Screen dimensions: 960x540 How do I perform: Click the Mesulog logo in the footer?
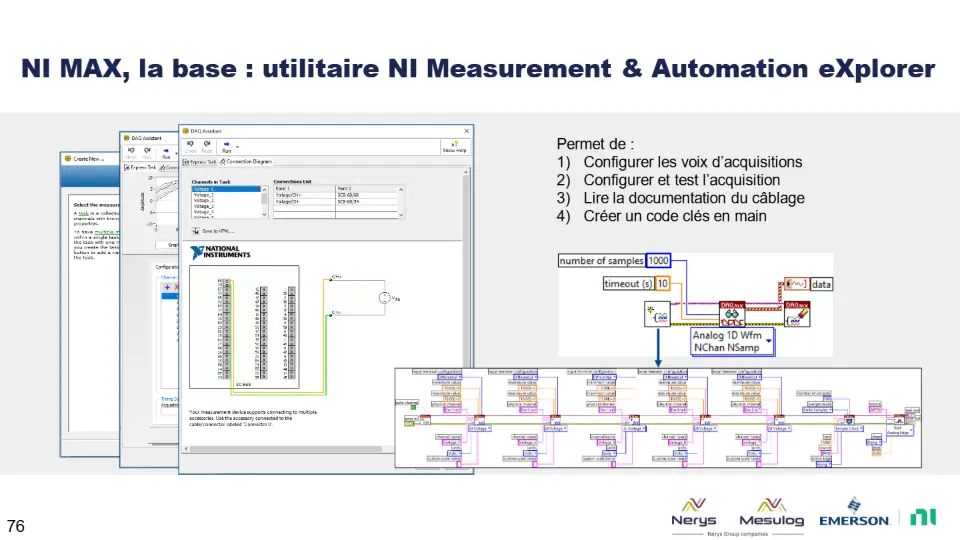771,512
